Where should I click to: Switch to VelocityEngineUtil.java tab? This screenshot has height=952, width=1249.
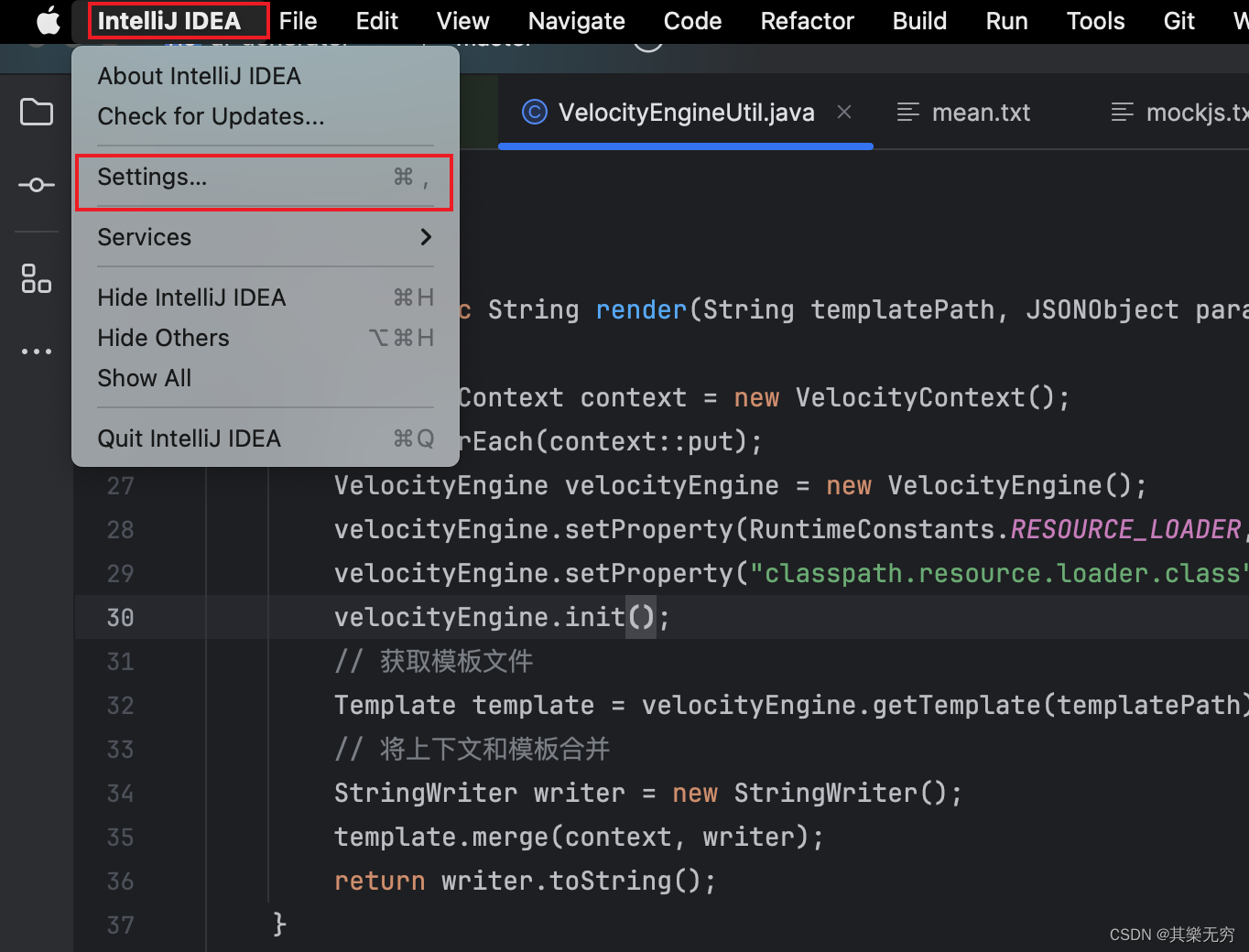(x=686, y=112)
